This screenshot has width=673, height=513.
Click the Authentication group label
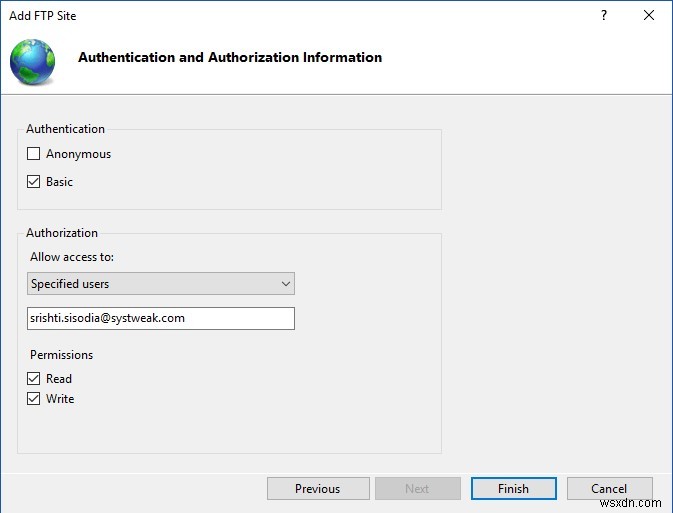(65, 129)
